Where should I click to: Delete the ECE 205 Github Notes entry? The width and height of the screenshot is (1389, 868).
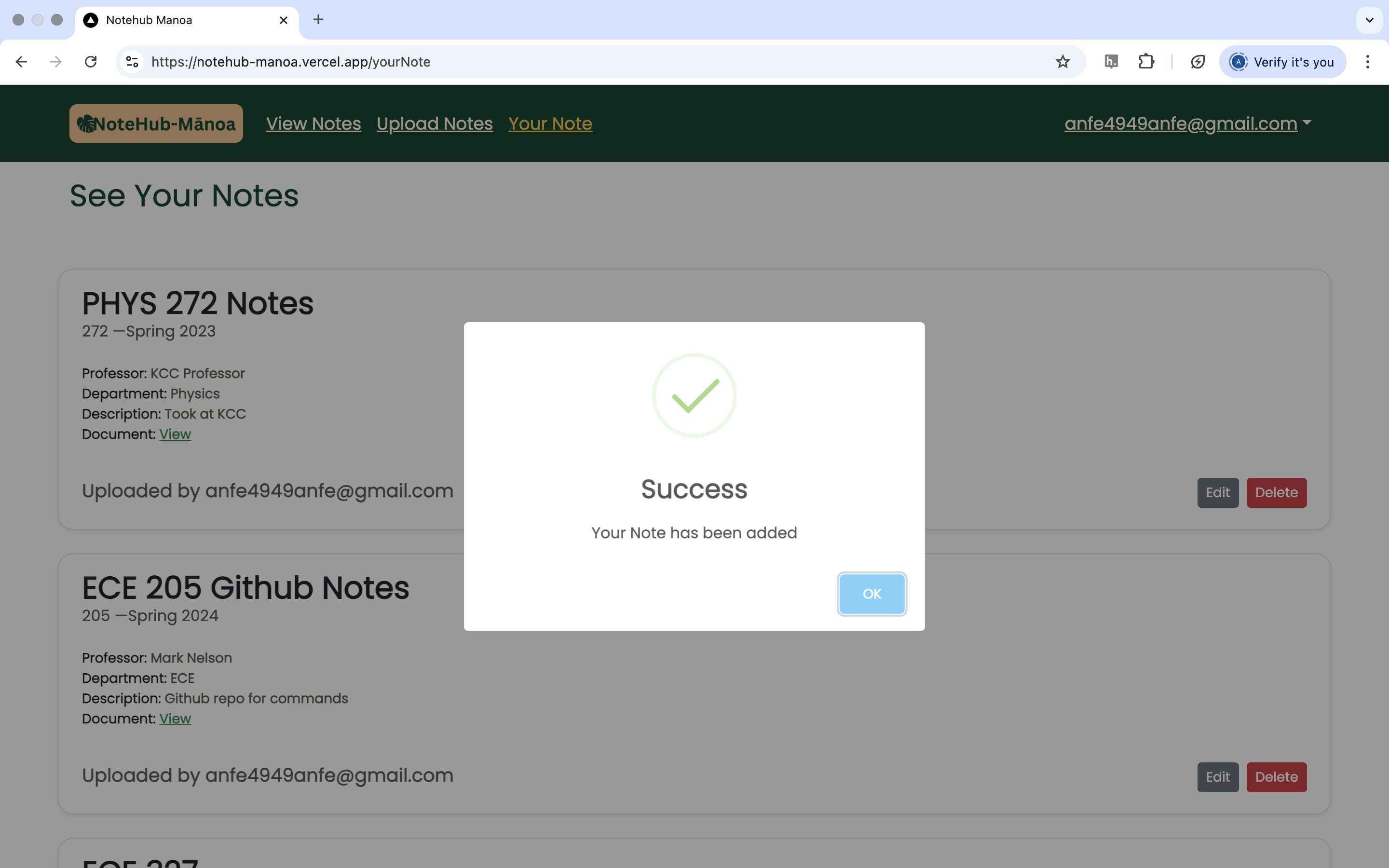point(1276,777)
